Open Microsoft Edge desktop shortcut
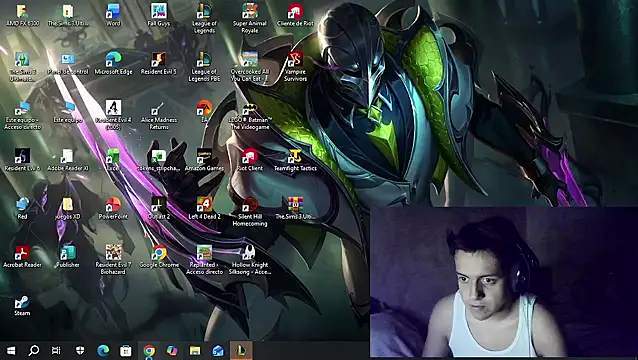The height and width of the screenshot is (360, 638). [113, 63]
